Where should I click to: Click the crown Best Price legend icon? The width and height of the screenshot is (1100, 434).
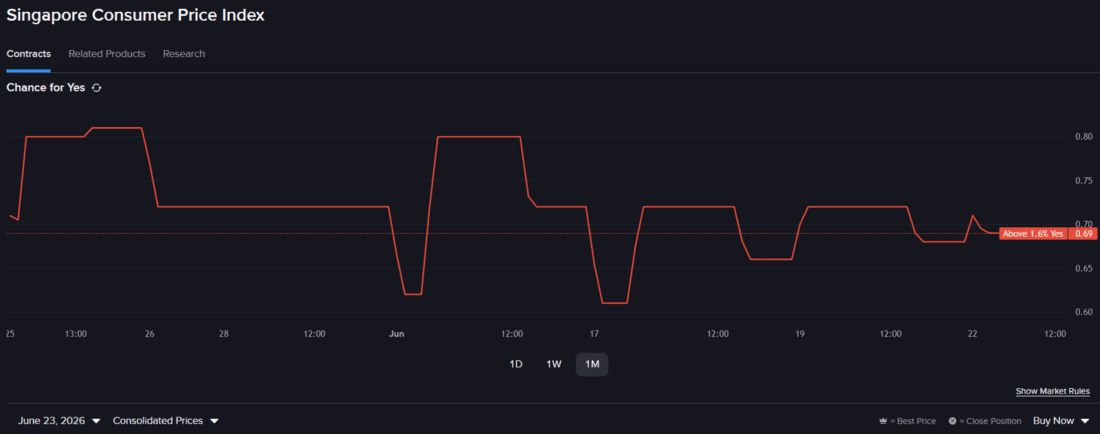(x=883, y=421)
